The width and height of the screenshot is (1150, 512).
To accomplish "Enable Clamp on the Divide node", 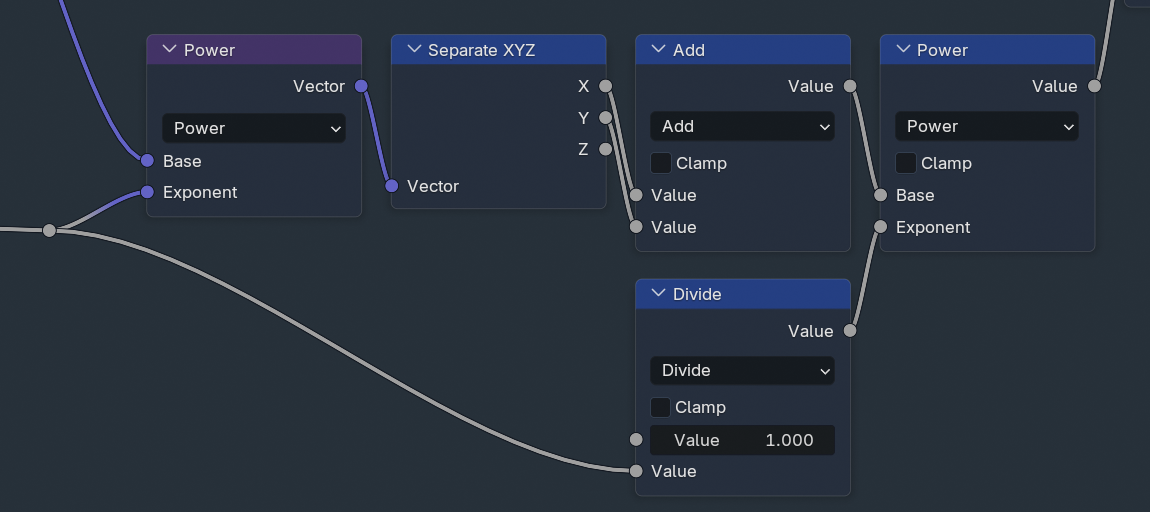I will pyautogui.click(x=661, y=407).
